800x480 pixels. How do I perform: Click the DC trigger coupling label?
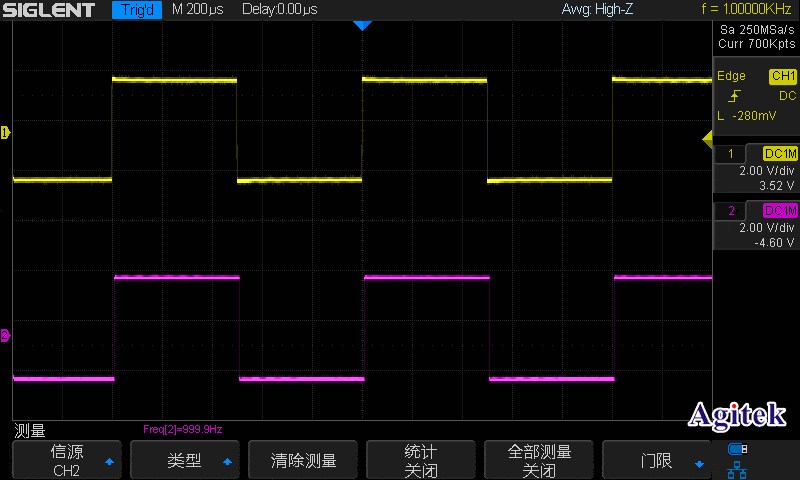[787, 96]
